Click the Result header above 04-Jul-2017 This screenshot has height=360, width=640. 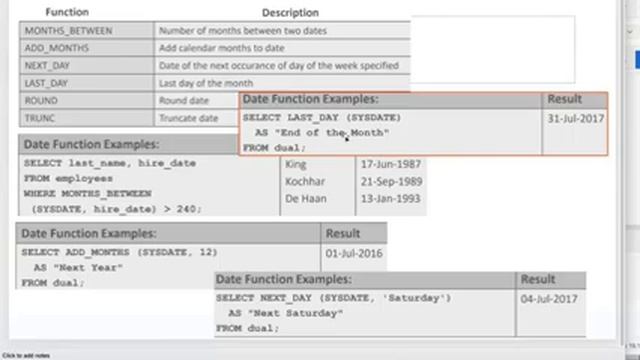point(538,279)
